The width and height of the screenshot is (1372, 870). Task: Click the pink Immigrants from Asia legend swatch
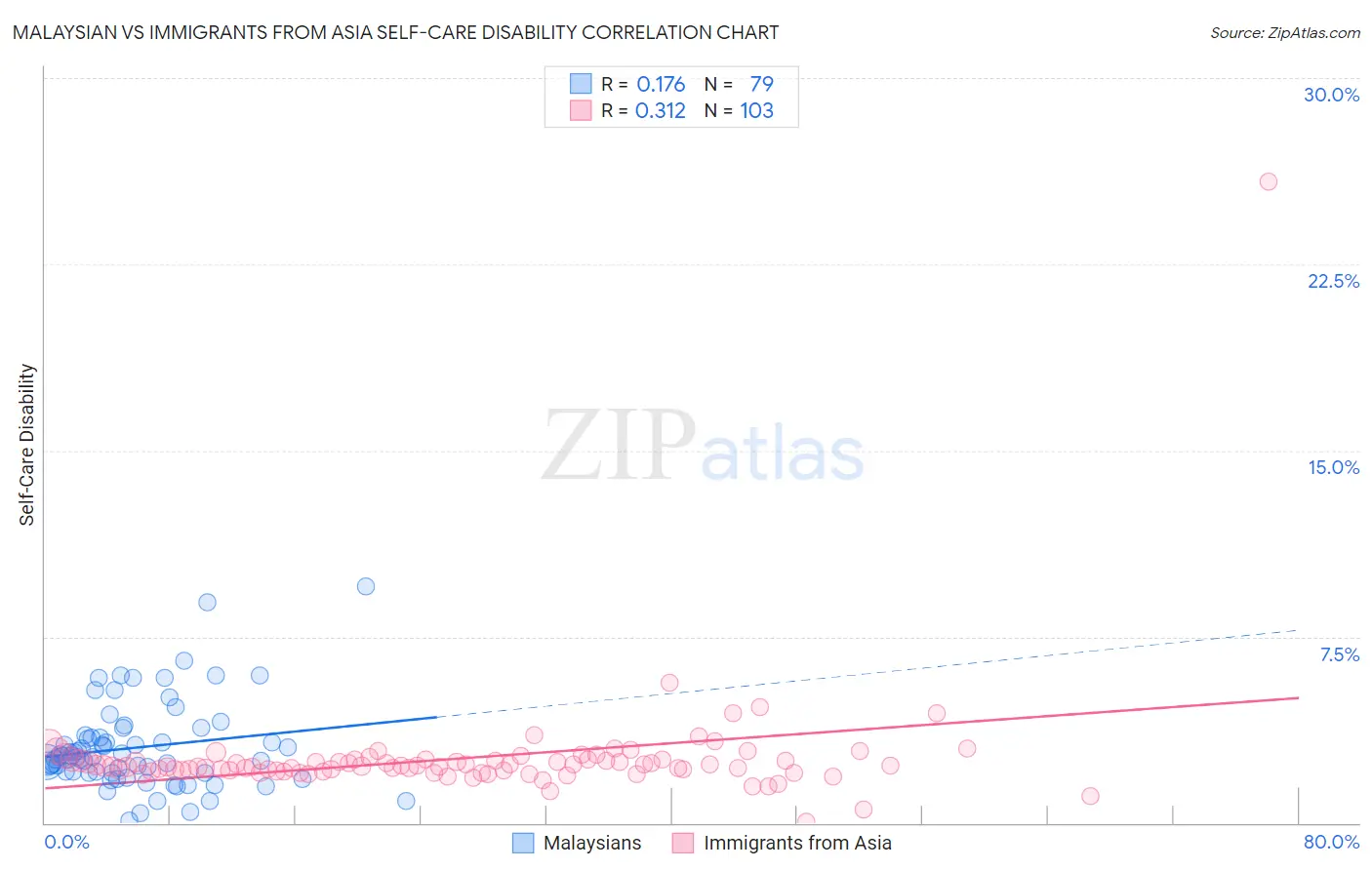pyautogui.click(x=683, y=843)
